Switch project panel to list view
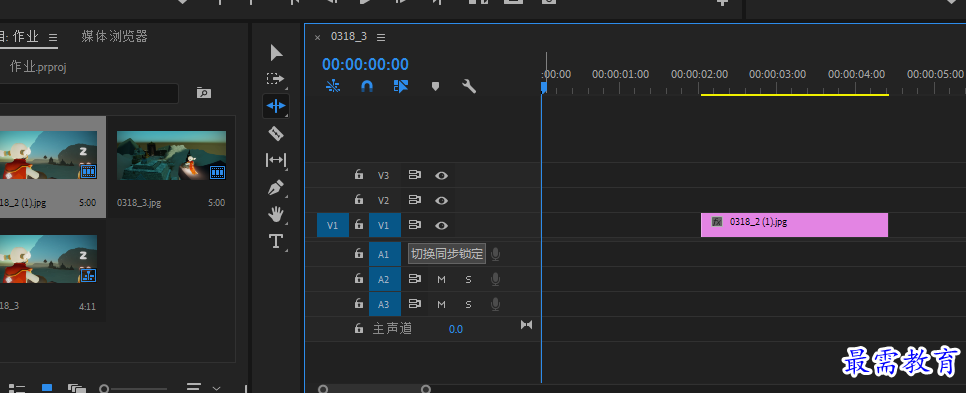 (17, 388)
